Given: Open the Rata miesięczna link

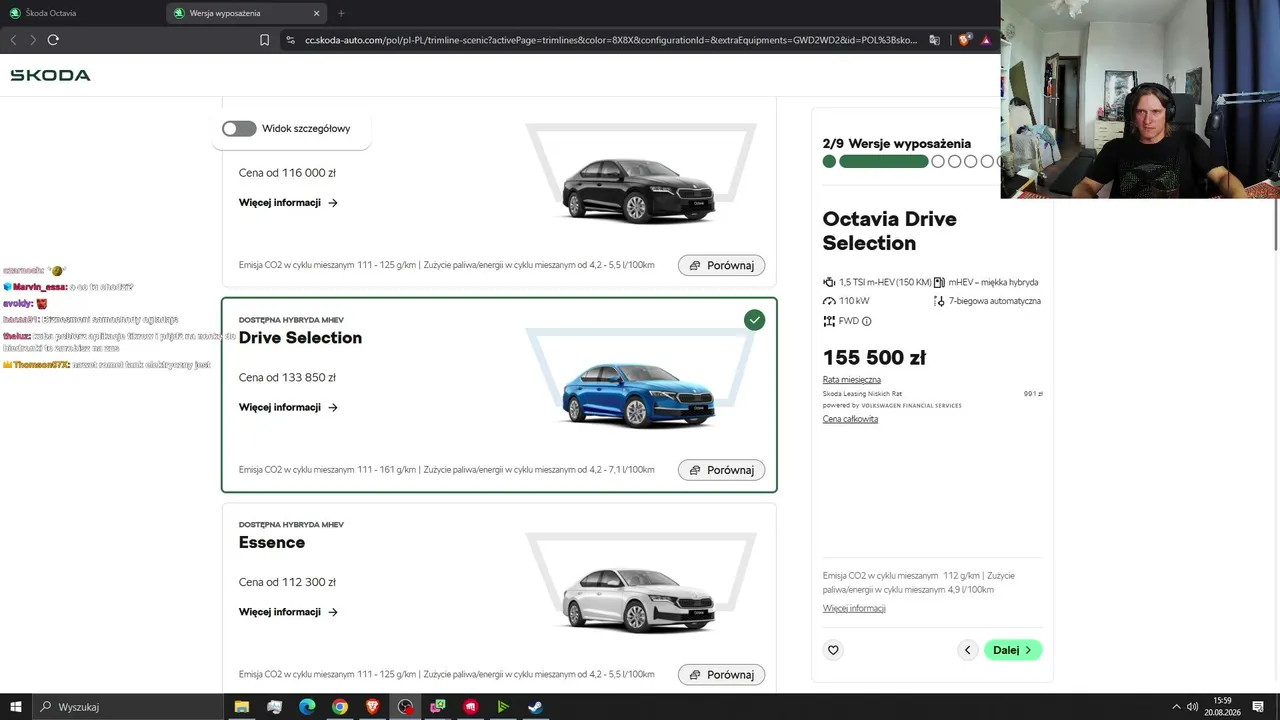Looking at the screenshot, I should (852, 380).
